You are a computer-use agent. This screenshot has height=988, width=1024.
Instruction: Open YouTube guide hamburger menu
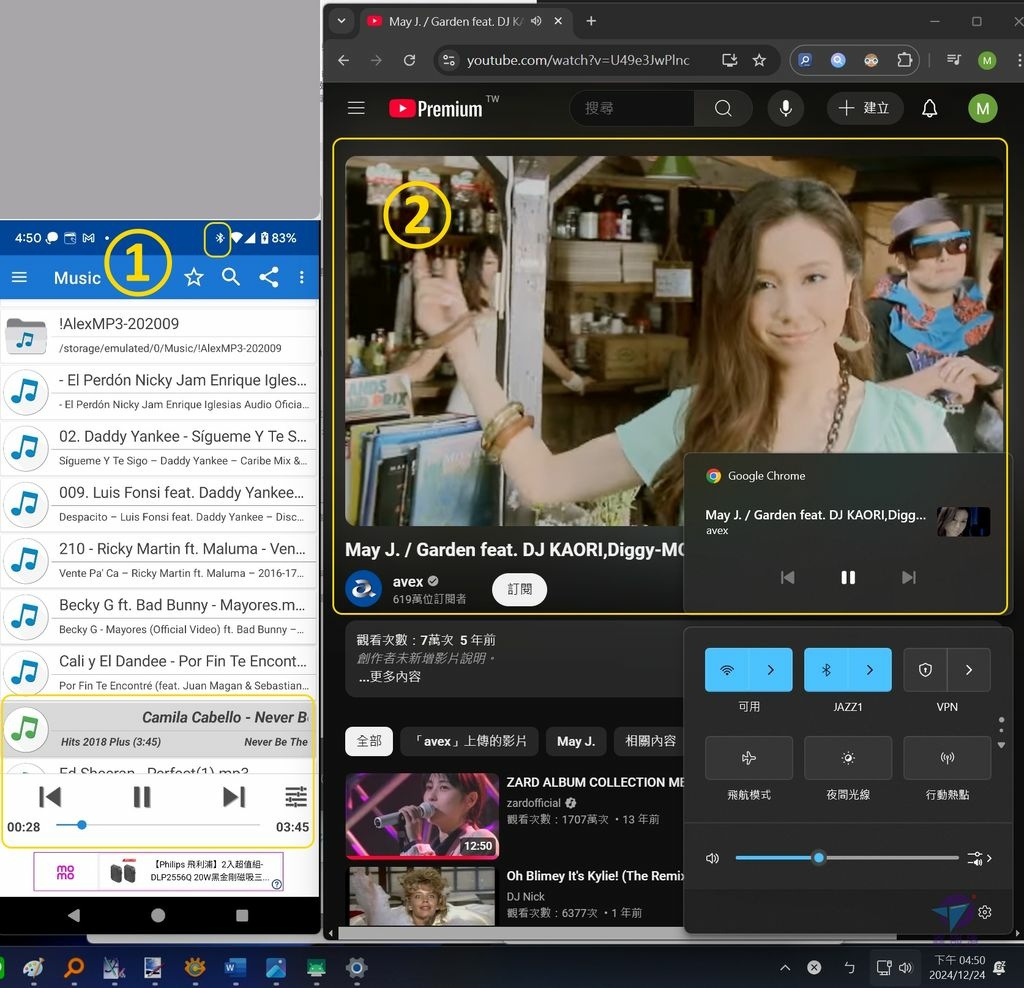356,108
